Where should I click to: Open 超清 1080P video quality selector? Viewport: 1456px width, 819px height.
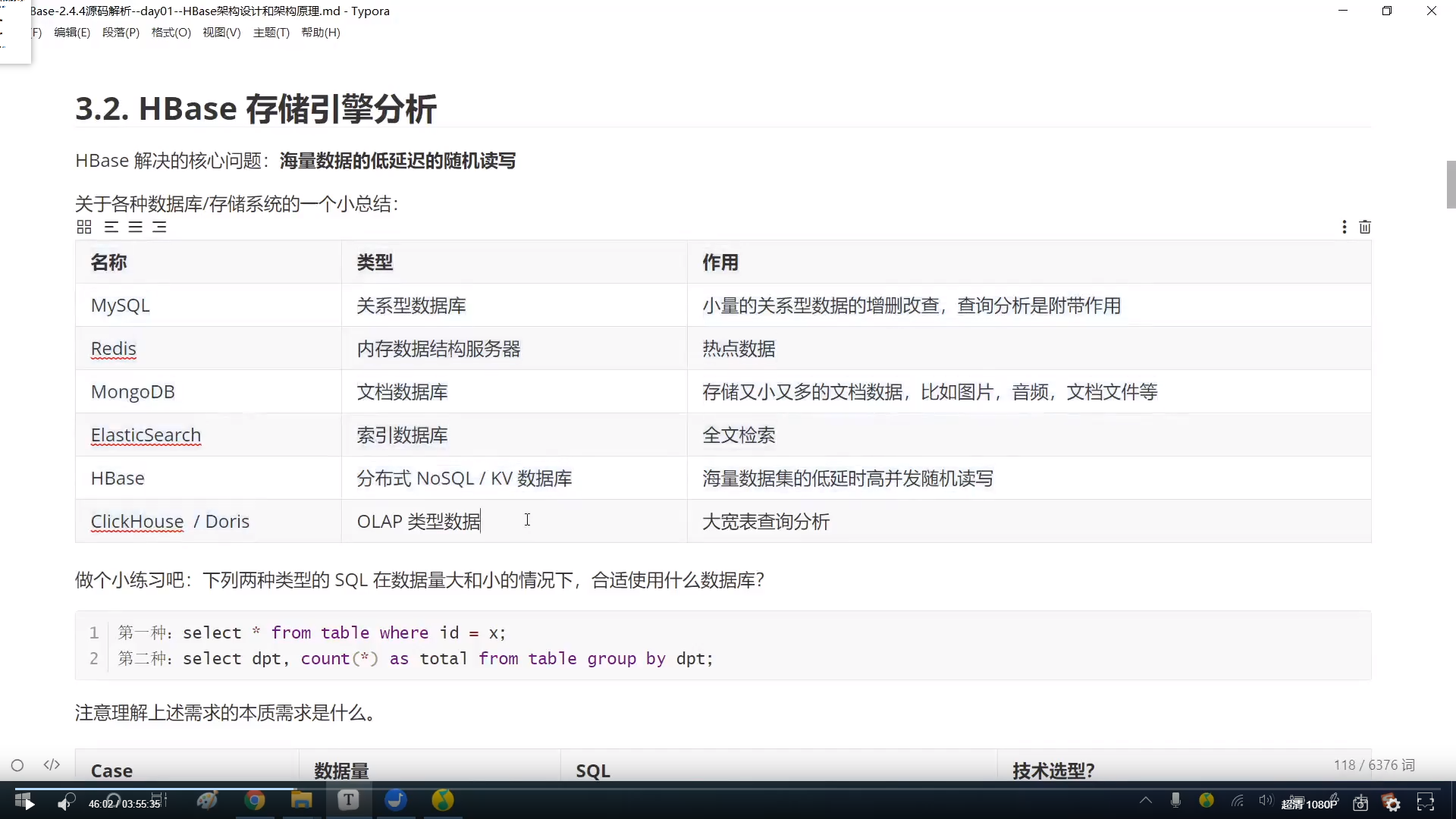point(1310,804)
